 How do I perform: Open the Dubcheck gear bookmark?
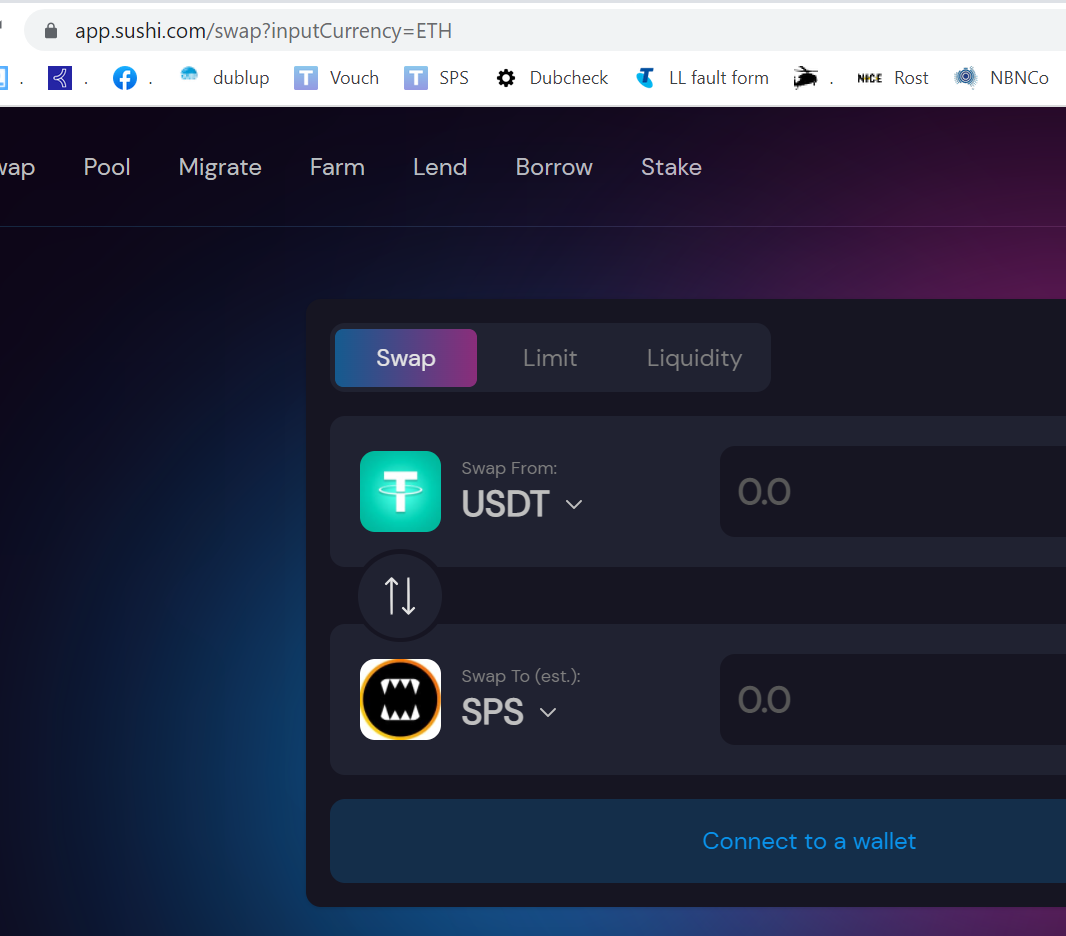pos(552,78)
